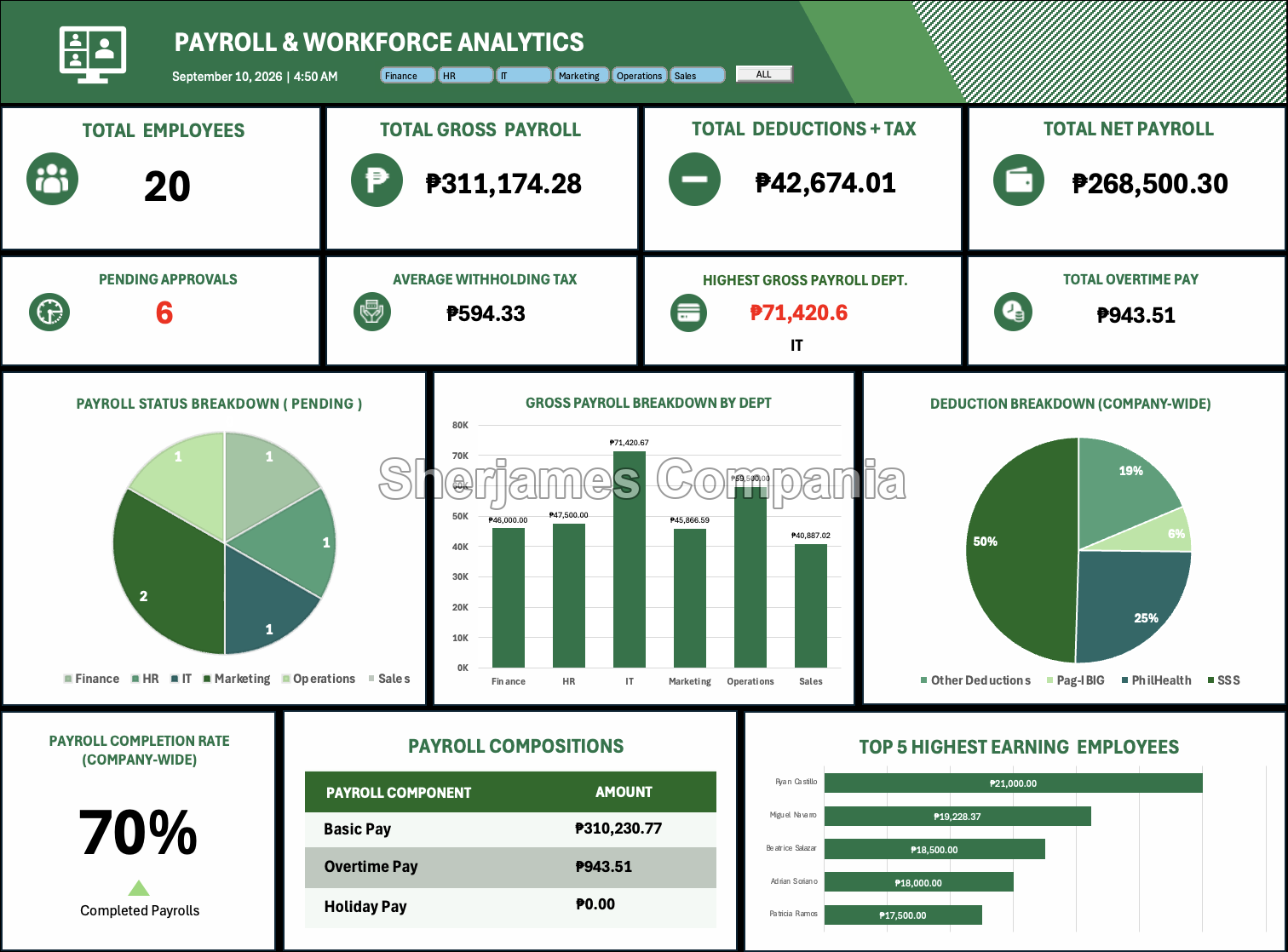Click the card icon for Highest Gross Payroll Dept

click(688, 313)
